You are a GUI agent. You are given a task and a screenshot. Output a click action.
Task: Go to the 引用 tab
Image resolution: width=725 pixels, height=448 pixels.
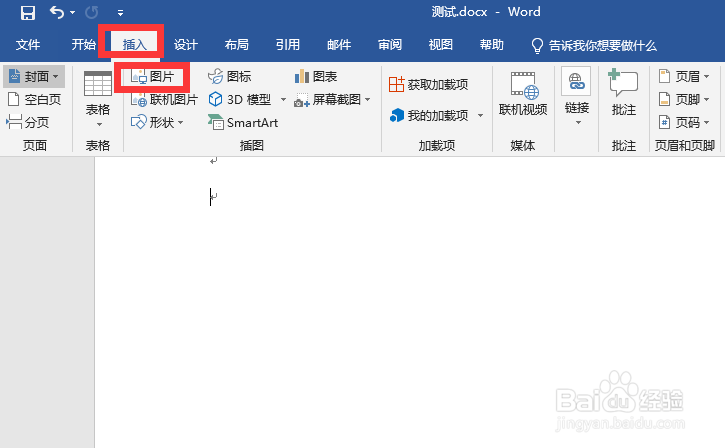click(288, 45)
